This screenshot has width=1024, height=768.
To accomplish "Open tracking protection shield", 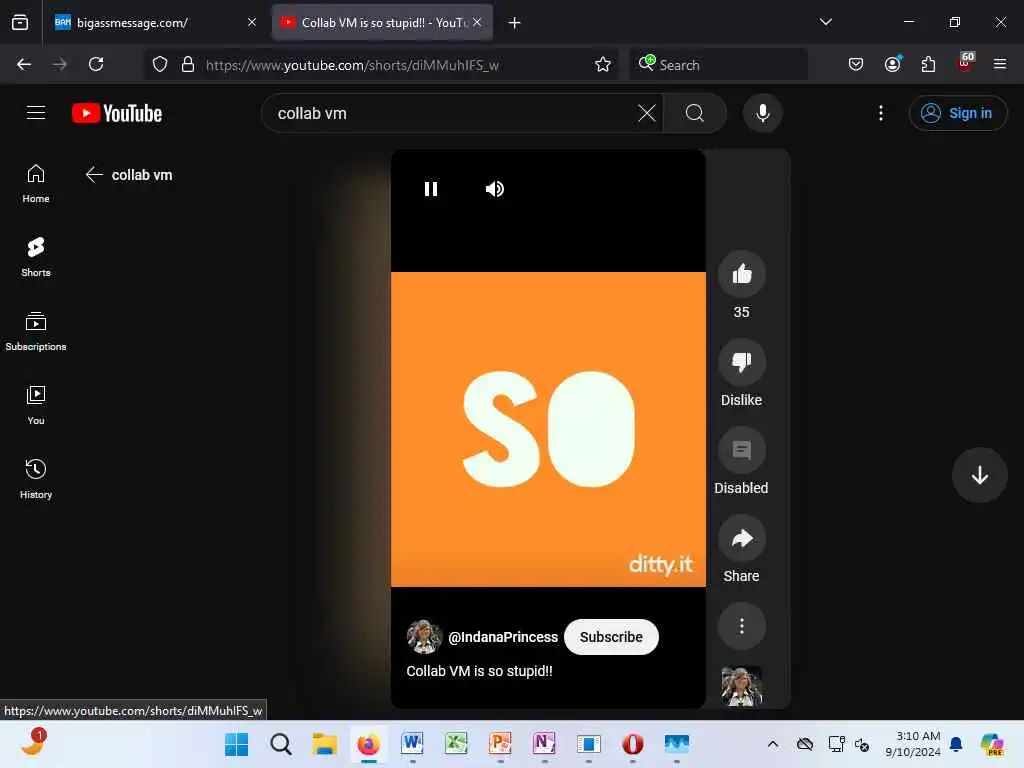I will point(160,64).
